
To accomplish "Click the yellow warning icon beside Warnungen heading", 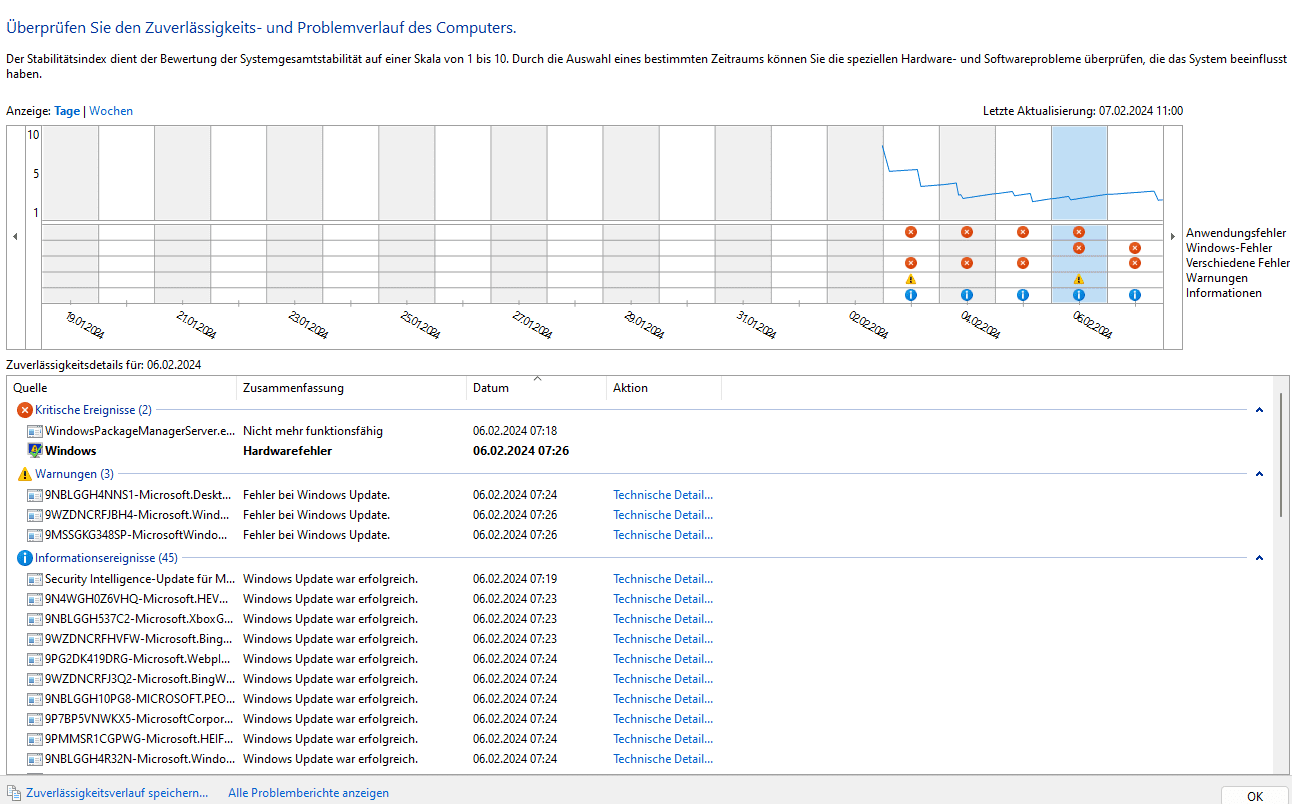I will point(25,474).
